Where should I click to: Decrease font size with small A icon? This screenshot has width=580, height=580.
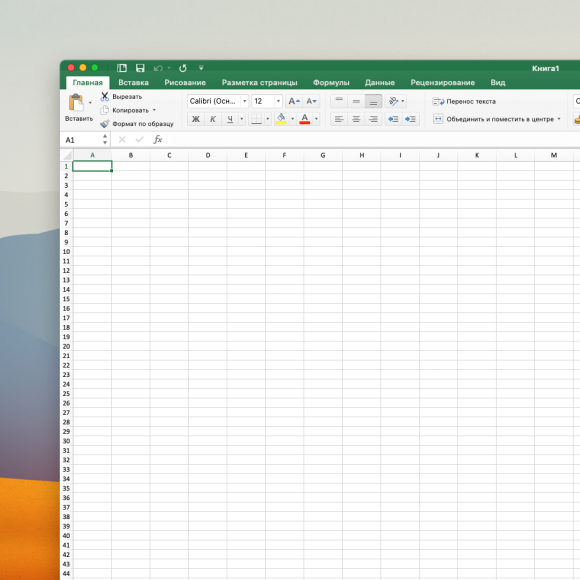pyautogui.click(x=311, y=101)
